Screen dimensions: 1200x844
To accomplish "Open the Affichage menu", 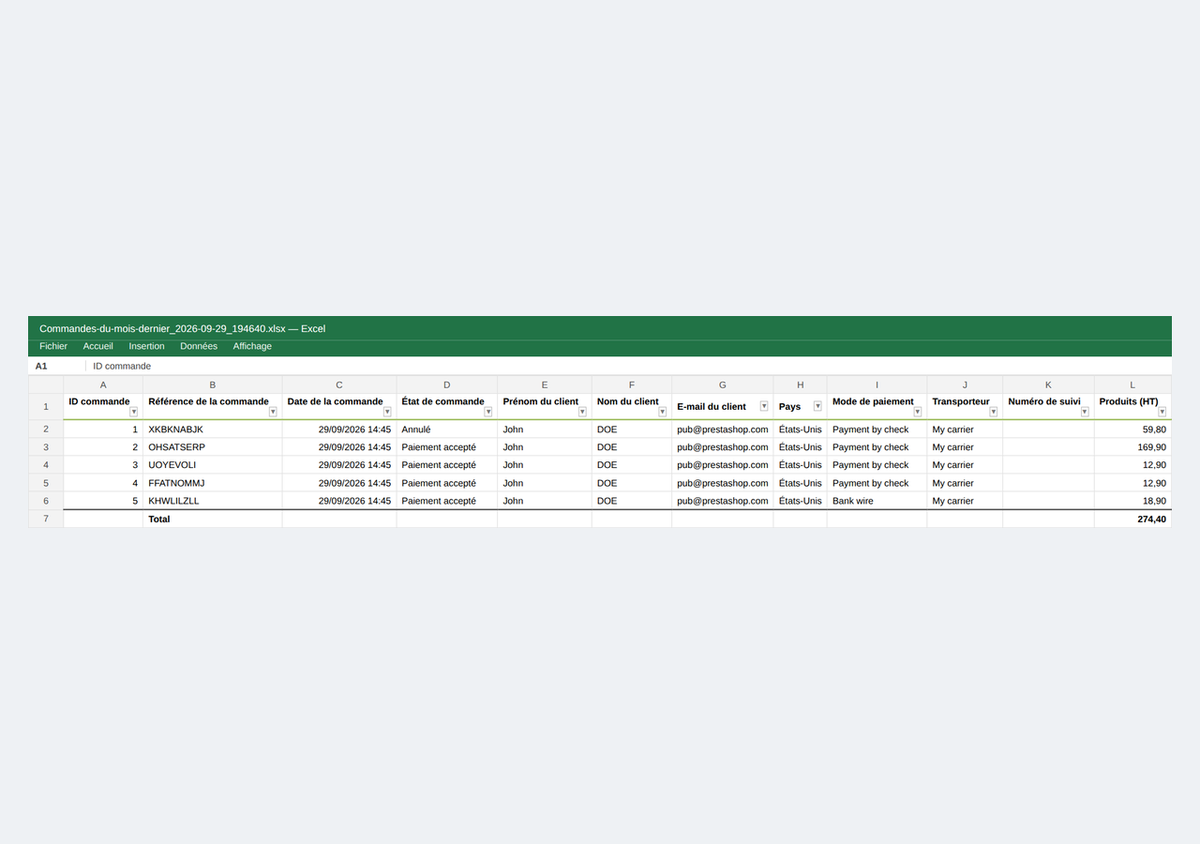I will [x=252, y=346].
